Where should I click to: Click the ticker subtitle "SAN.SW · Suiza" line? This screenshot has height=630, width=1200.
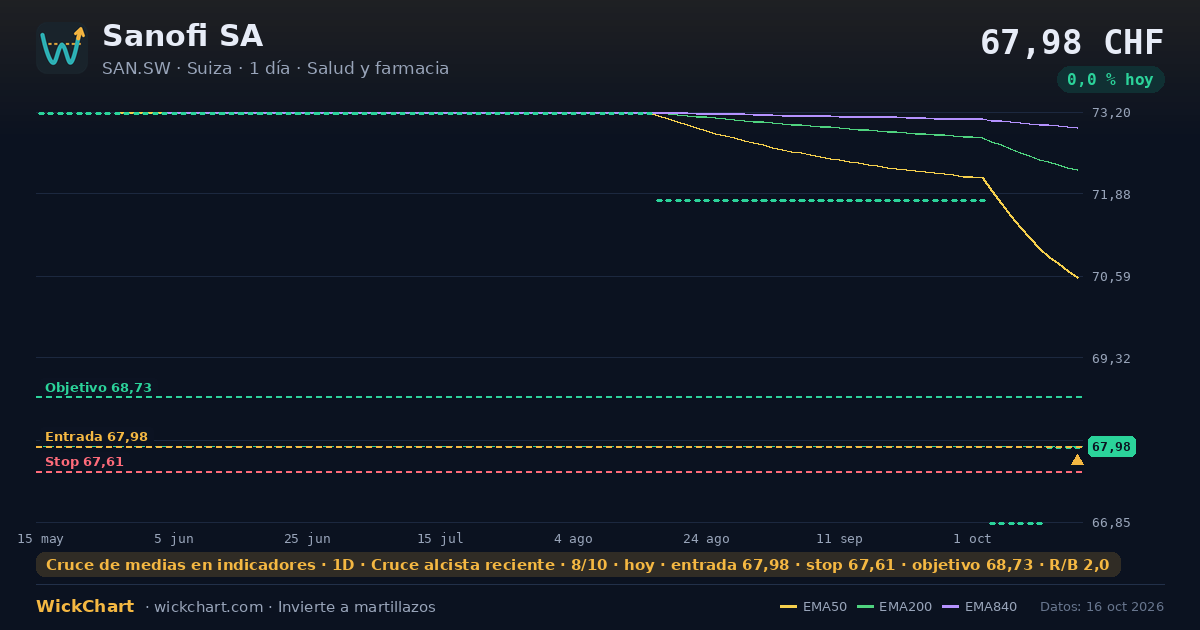pyautogui.click(x=275, y=69)
